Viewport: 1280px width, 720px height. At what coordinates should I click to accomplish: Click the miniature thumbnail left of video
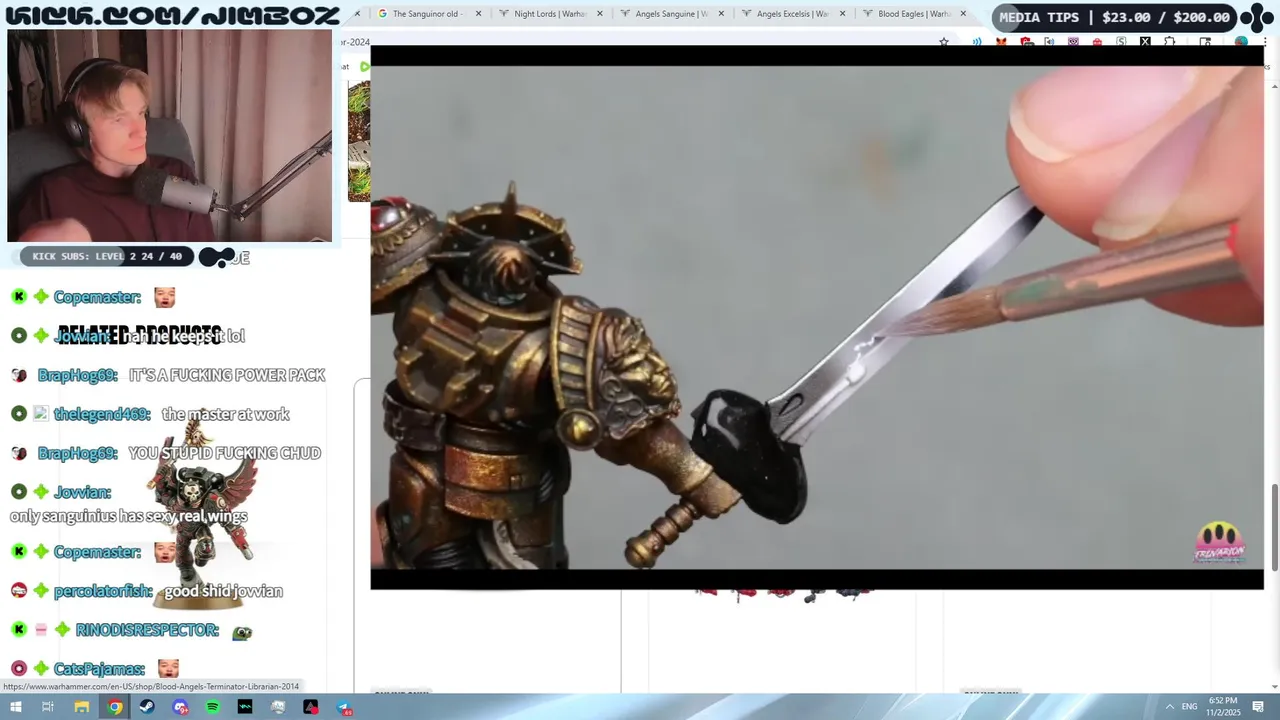tap(359, 141)
